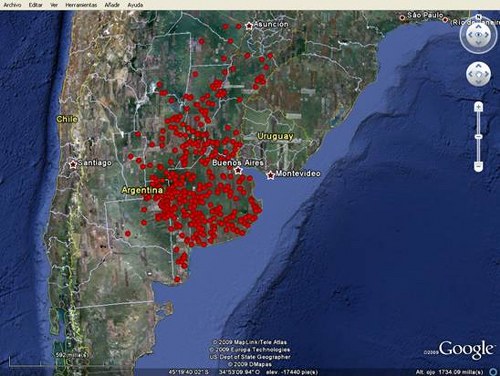Open the Ver menu

[x=54, y=5]
